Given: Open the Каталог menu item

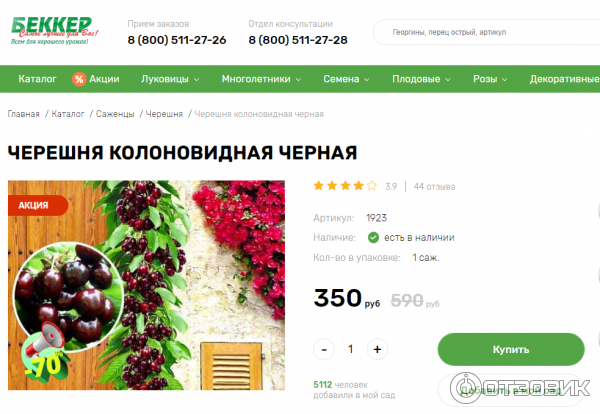Looking at the screenshot, I should (x=37, y=79).
